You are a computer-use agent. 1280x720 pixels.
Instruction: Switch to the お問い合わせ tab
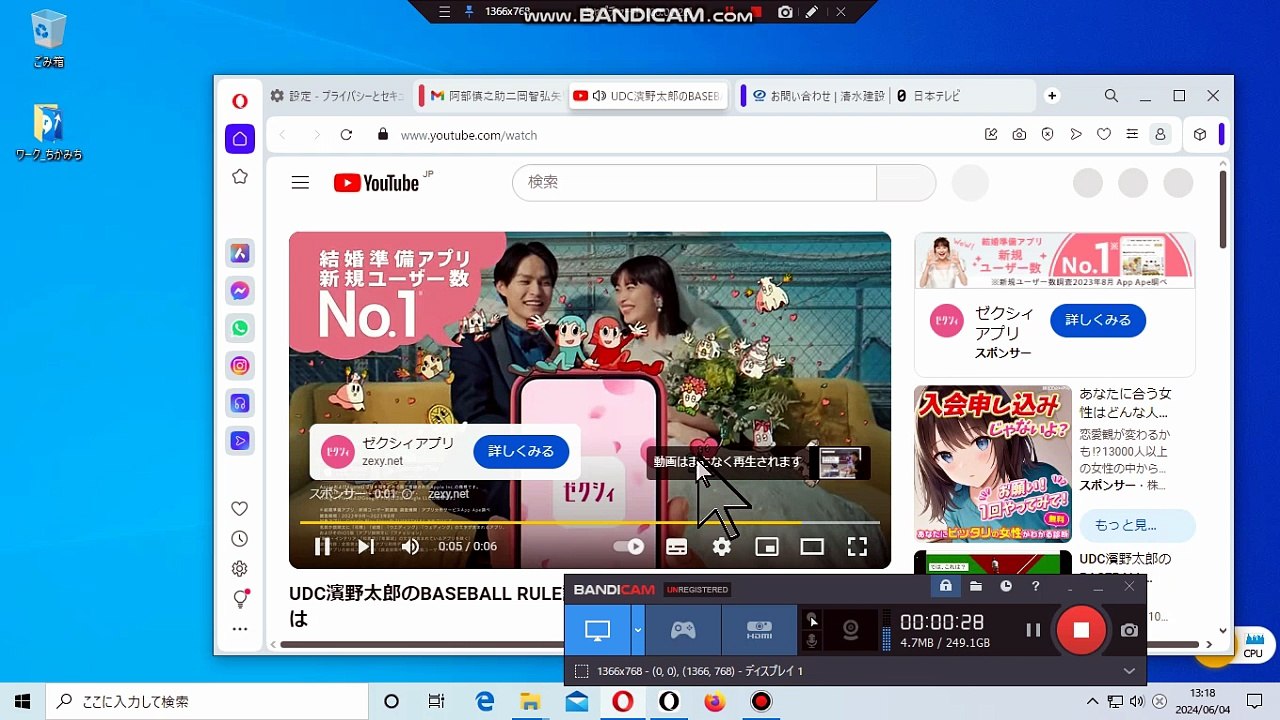[818, 96]
